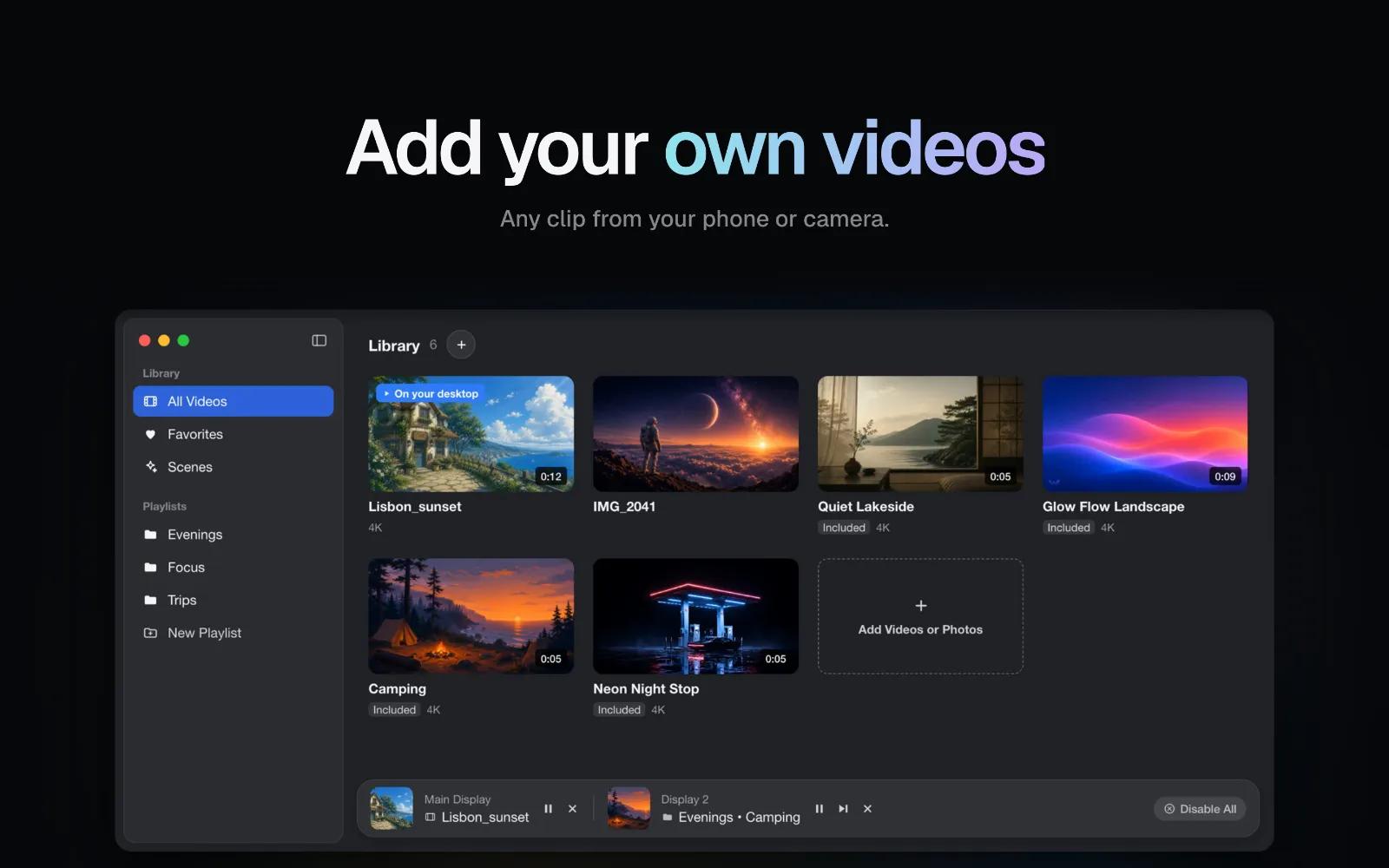
Task: Stop the Display 2 wallpaper with the X icon
Action: point(867,808)
